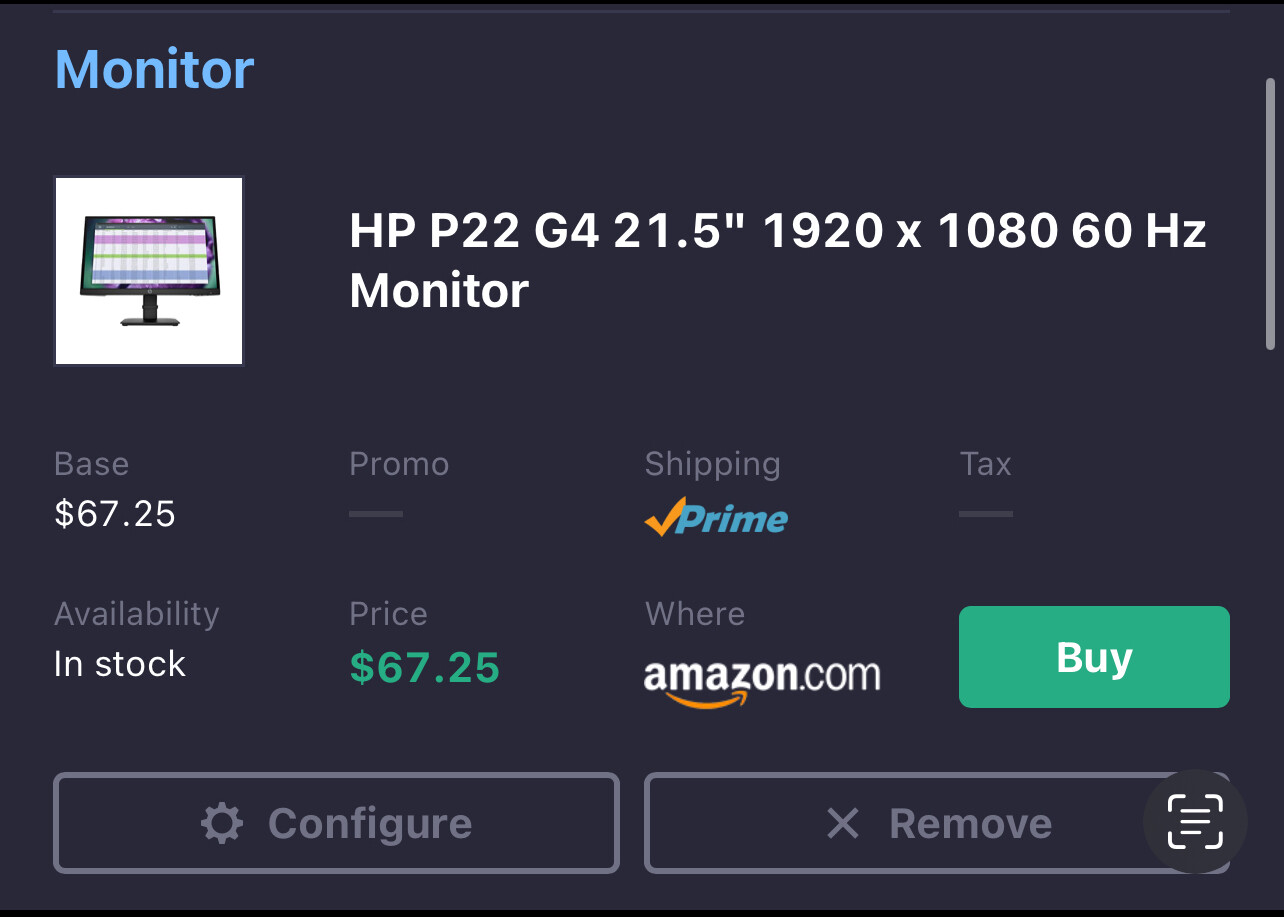
Task: Click the Tax dash placeholder
Action: click(x=986, y=514)
